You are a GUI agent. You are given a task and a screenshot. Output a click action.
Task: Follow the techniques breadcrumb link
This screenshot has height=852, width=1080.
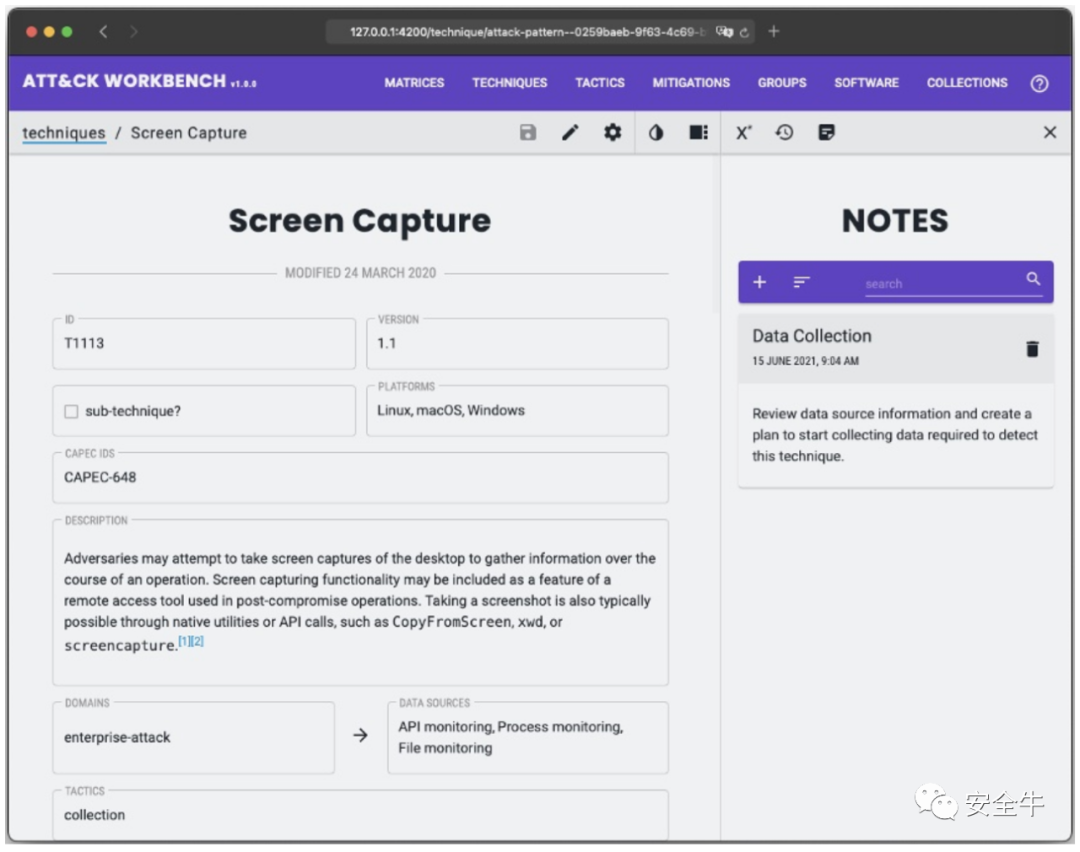click(64, 133)
